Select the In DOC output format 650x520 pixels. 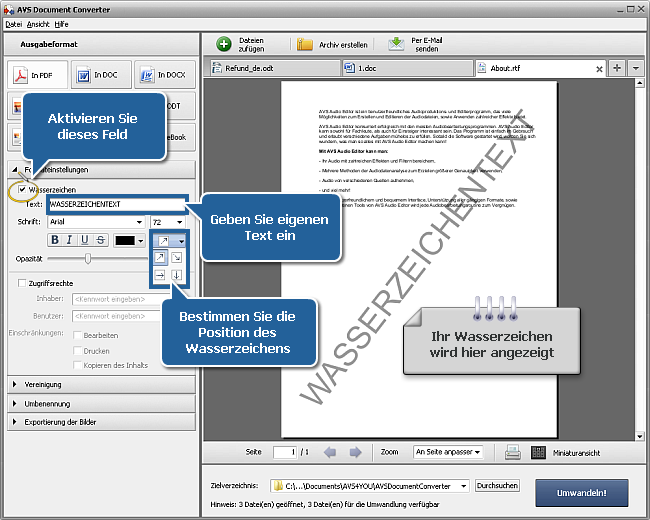point(101,75)
